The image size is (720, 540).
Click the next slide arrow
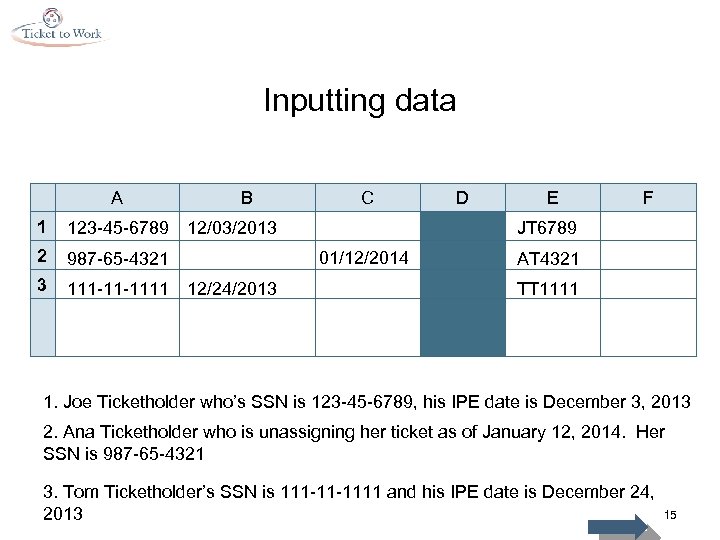[x=618, y=525]
